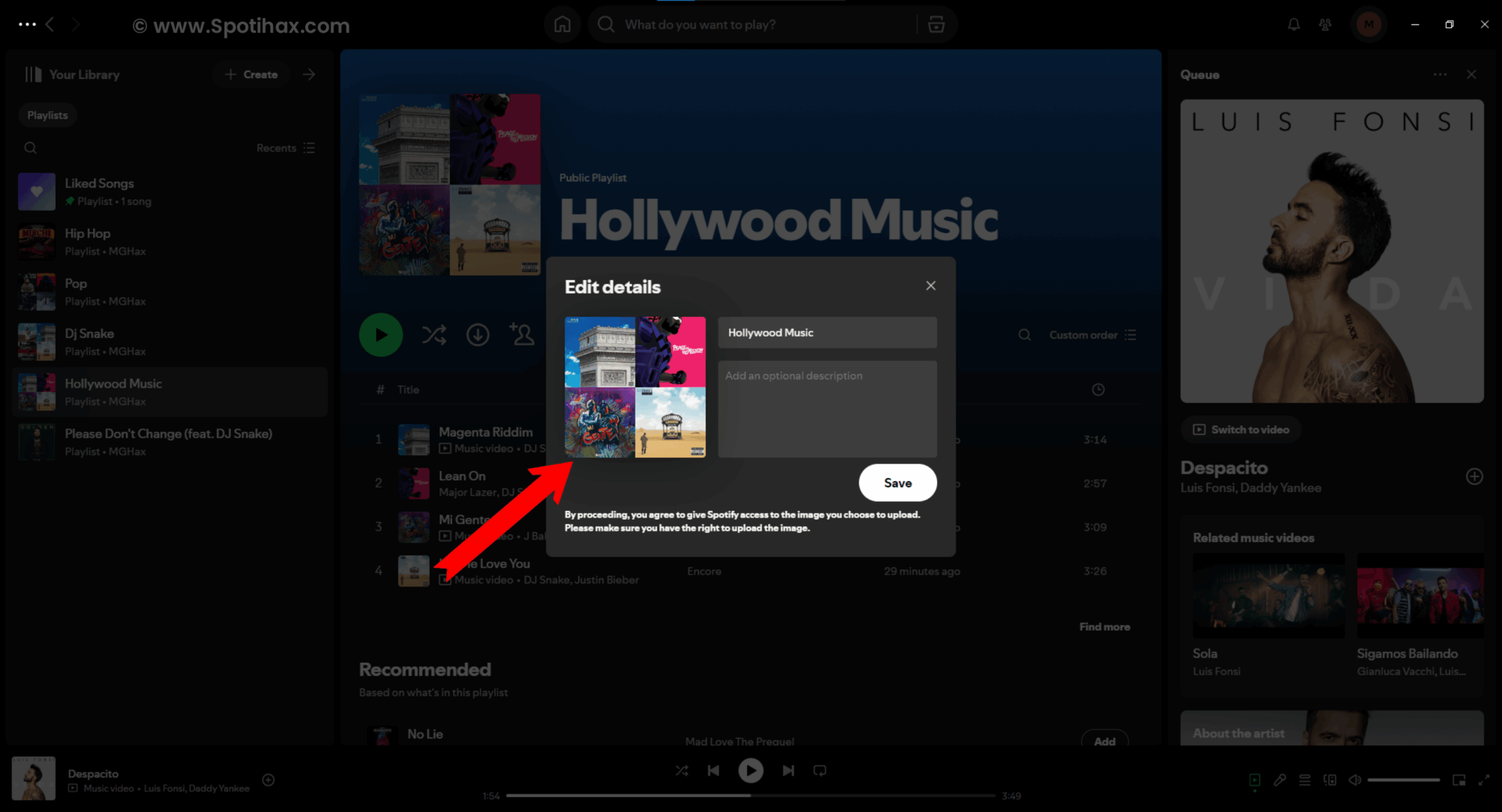
Task: Open the Recents sort dropdown
Action: 286,148
